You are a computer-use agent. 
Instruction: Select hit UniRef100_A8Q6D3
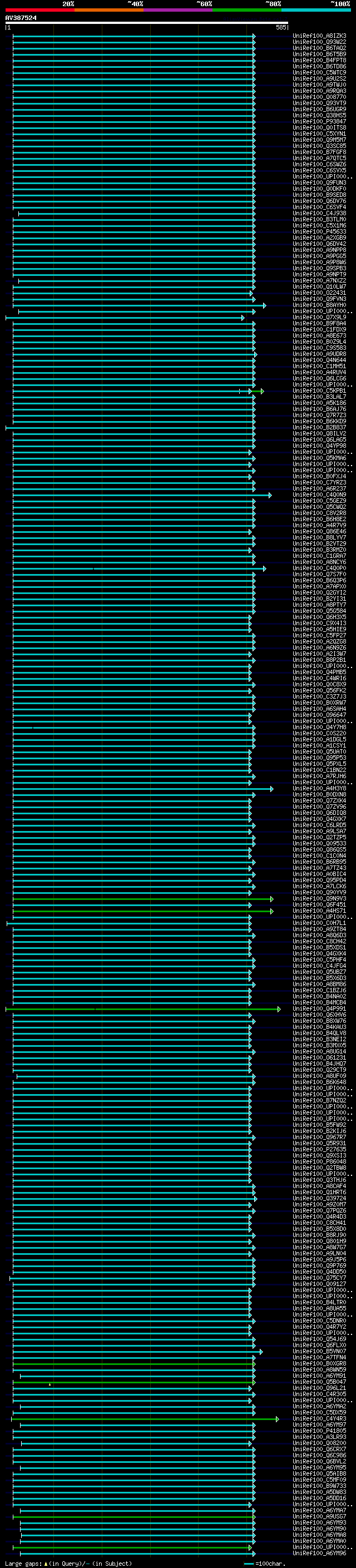click(x=319, y=936)
